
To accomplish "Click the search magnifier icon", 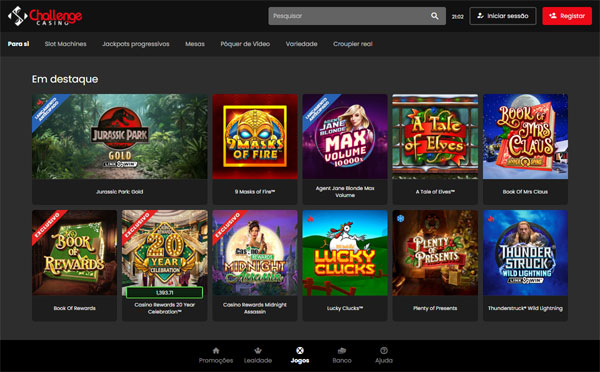I will tap(435, 16).
